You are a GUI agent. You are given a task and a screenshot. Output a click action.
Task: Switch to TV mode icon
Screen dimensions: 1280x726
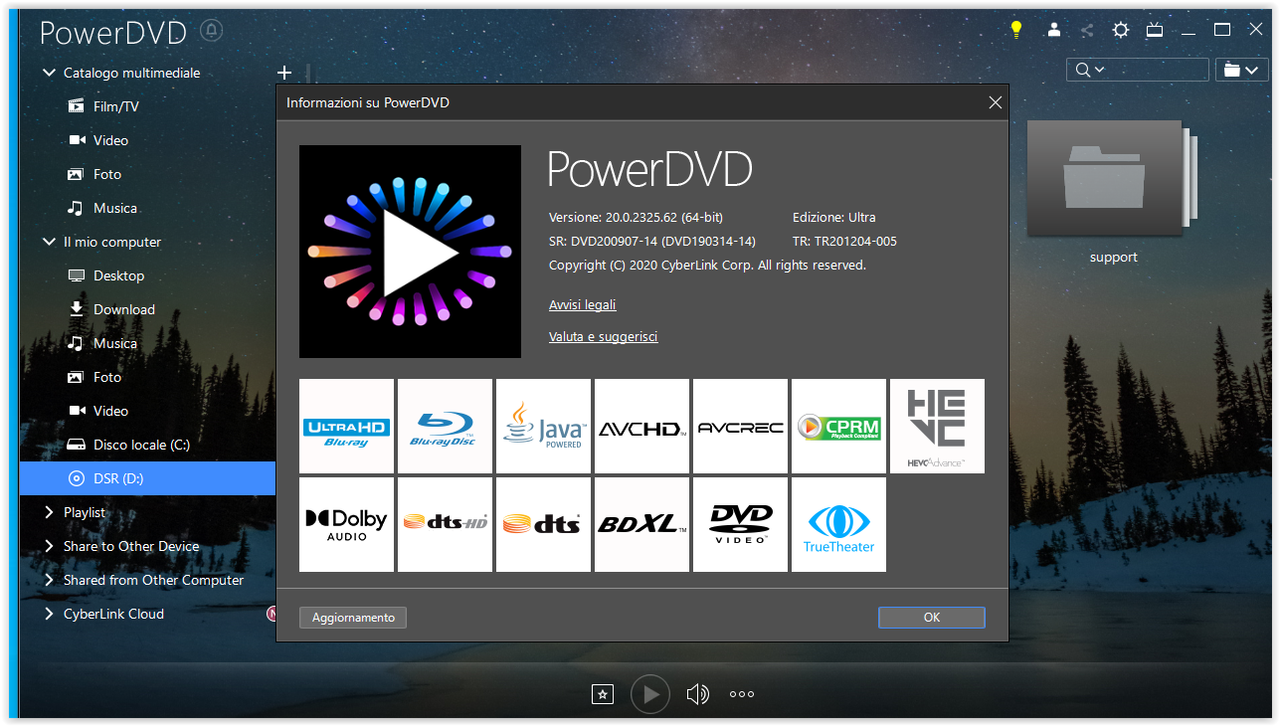[x=1155, y=30]
